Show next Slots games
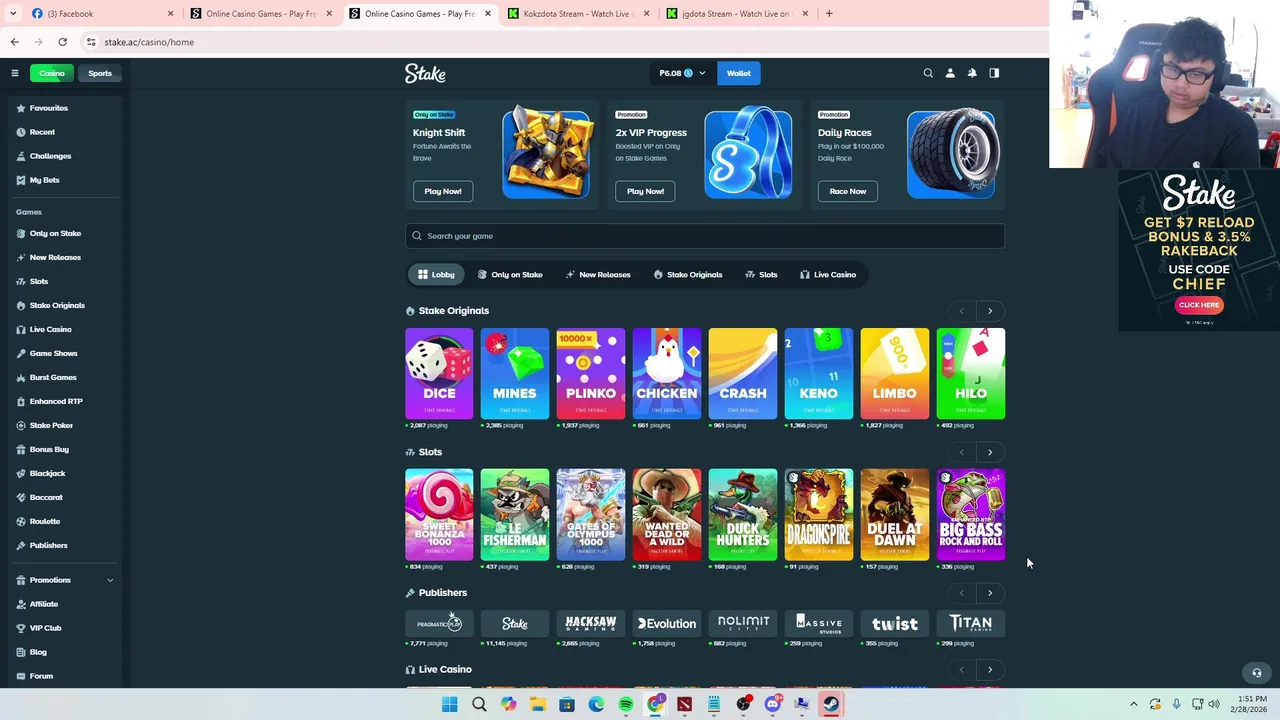Screen dimensions: 1280x720 point(990,452)
